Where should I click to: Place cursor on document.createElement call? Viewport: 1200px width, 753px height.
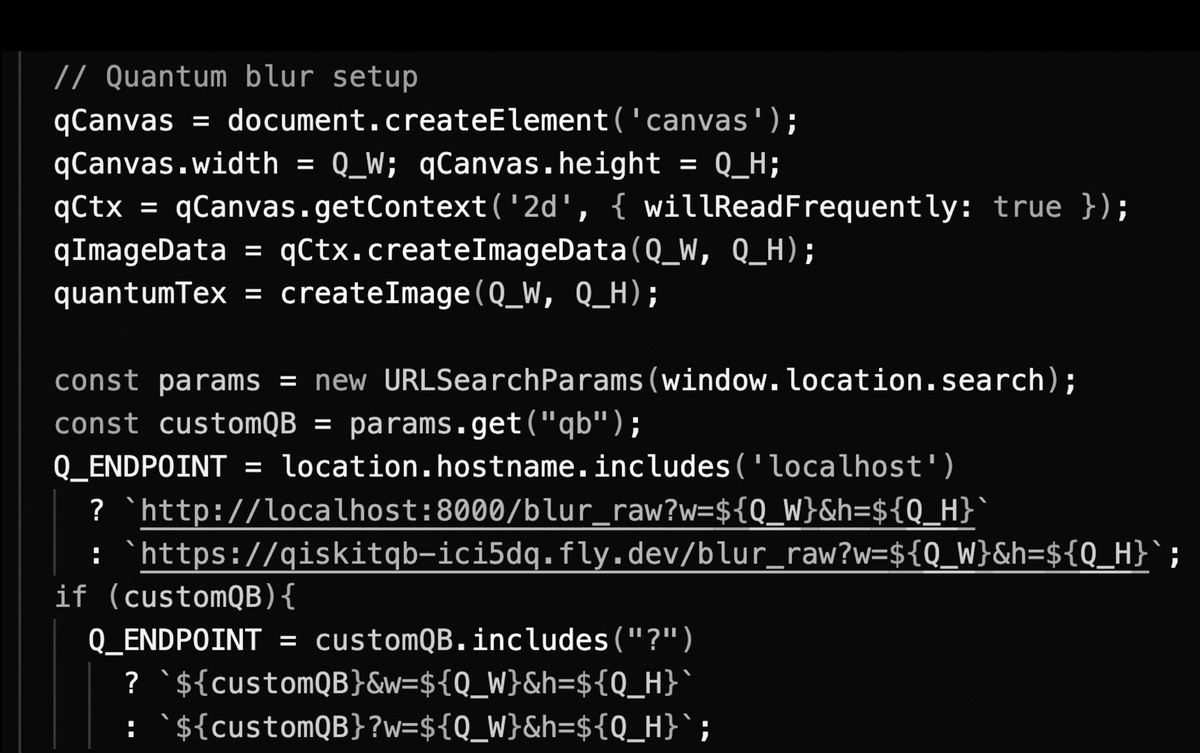tap(418, 121)
